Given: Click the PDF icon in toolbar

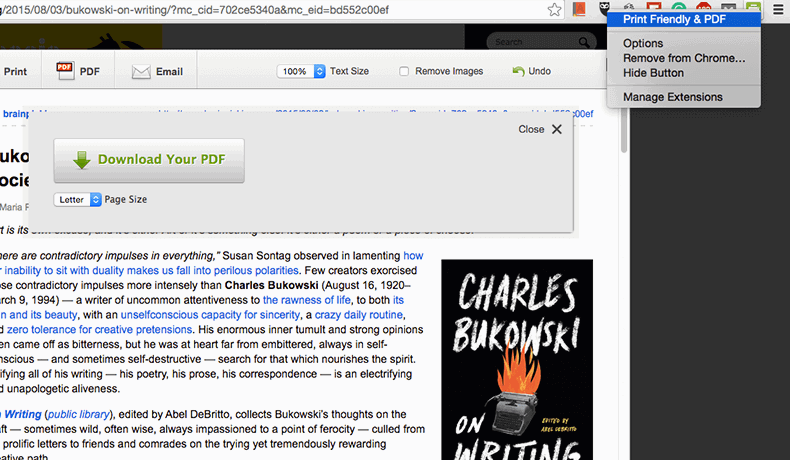Looking at the screenshot, I should click(64, 71).
